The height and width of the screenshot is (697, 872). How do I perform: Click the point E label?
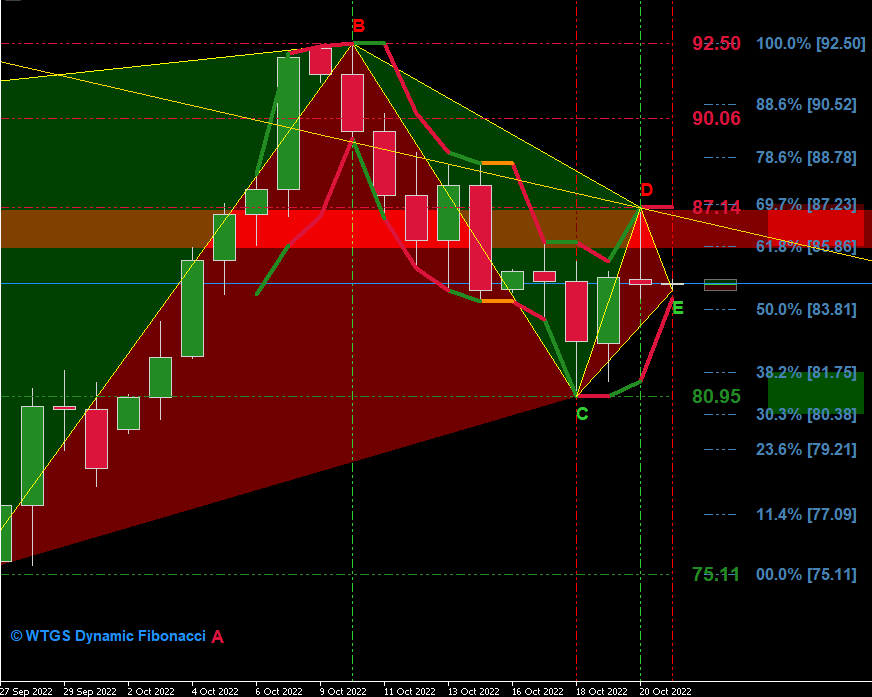[x=678, y=308]
